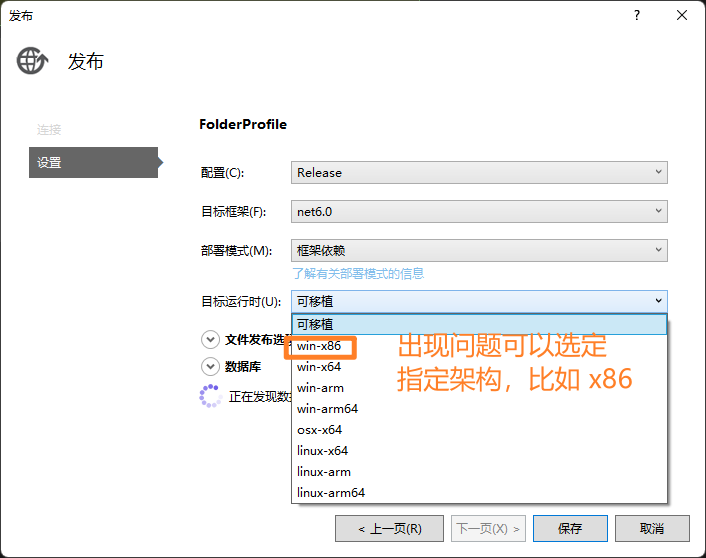Choose win-arm runtime option

[x=320, y=388]
